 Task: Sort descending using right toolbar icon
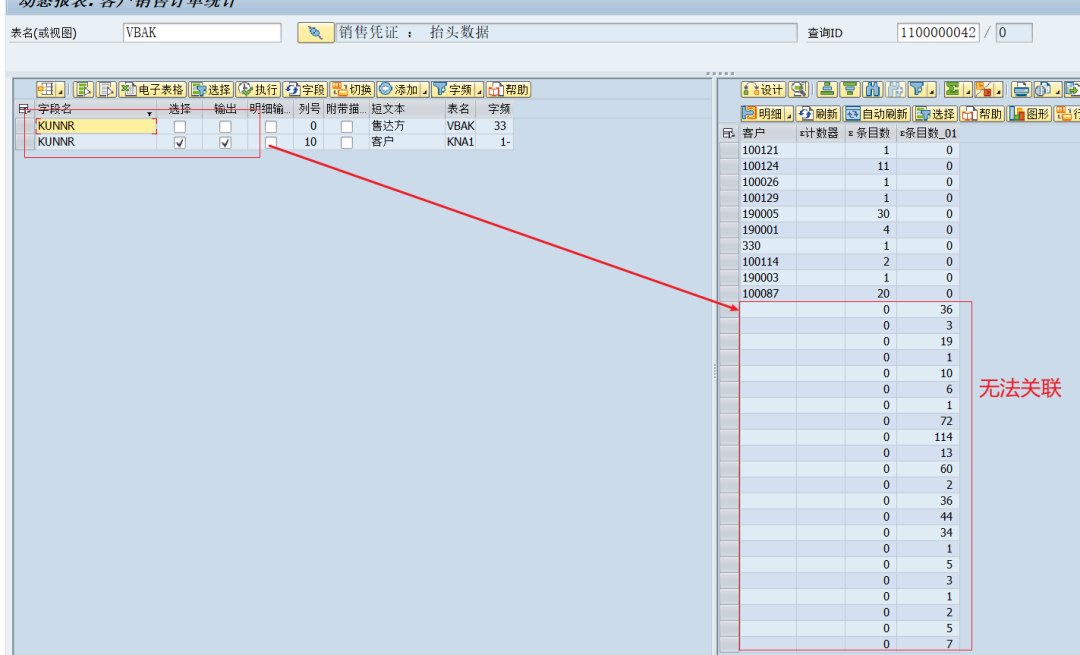tap(850, 90)
